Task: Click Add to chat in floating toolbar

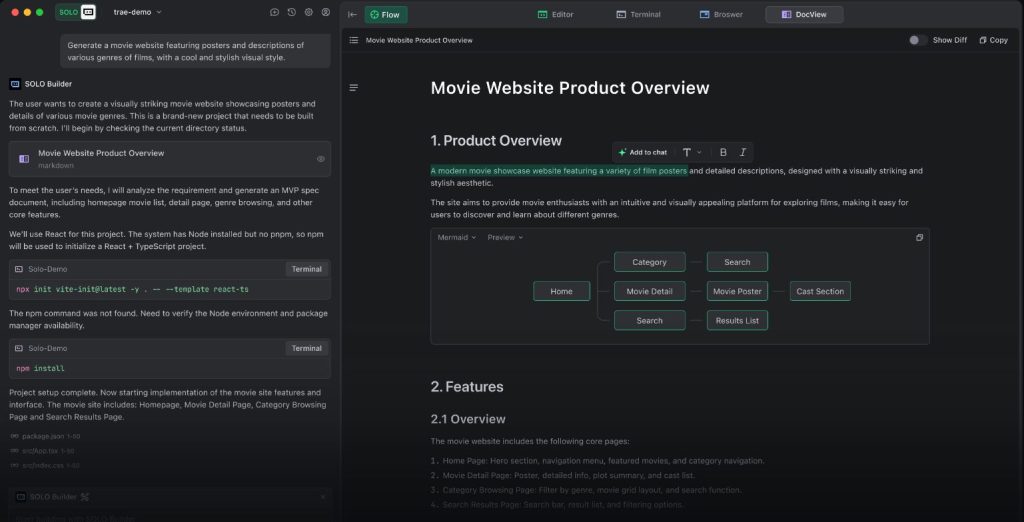Action: click(642, 152)
